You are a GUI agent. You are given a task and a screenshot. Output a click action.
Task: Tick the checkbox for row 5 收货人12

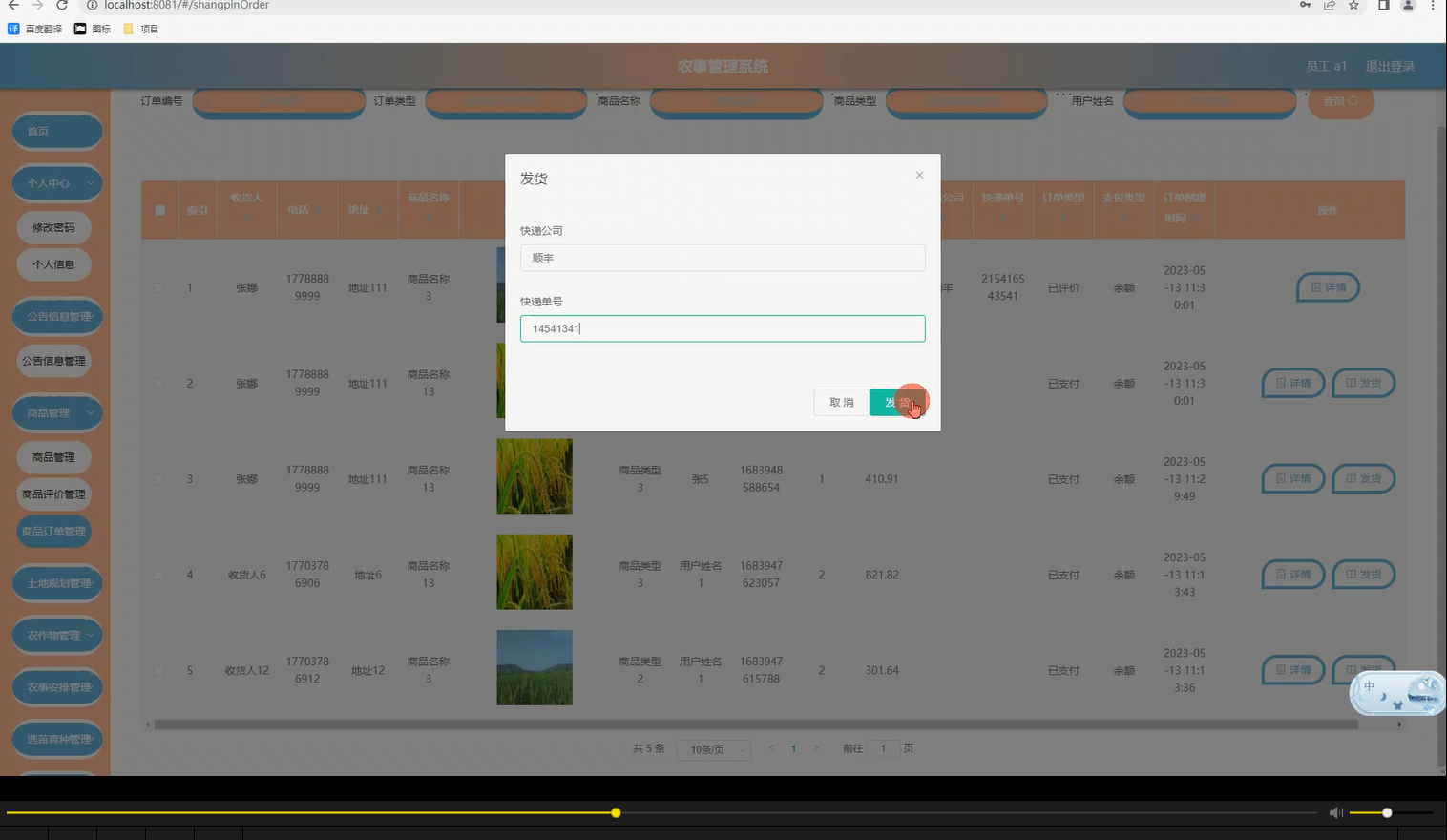(159, 670)
